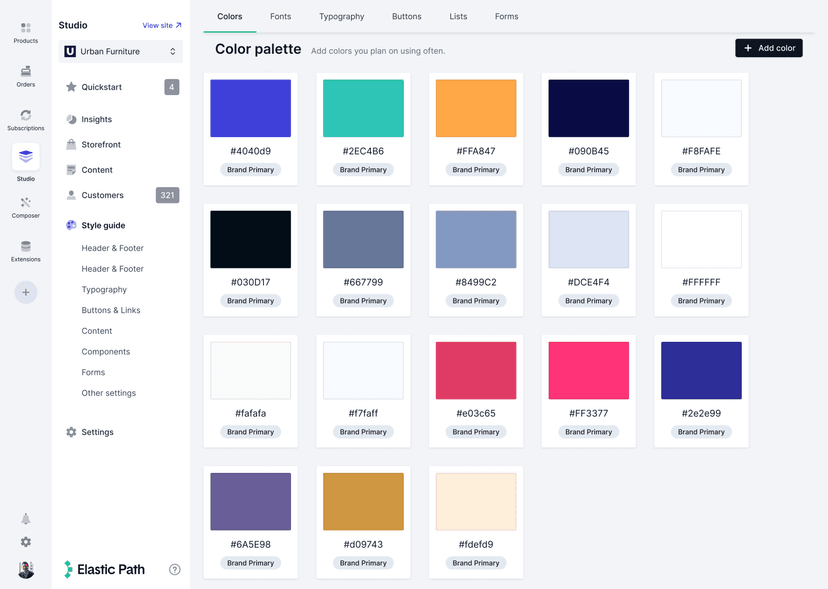Open the Urban Furniture store switcher
Viewport: 828px width, 589px height.
click(120, 49)
